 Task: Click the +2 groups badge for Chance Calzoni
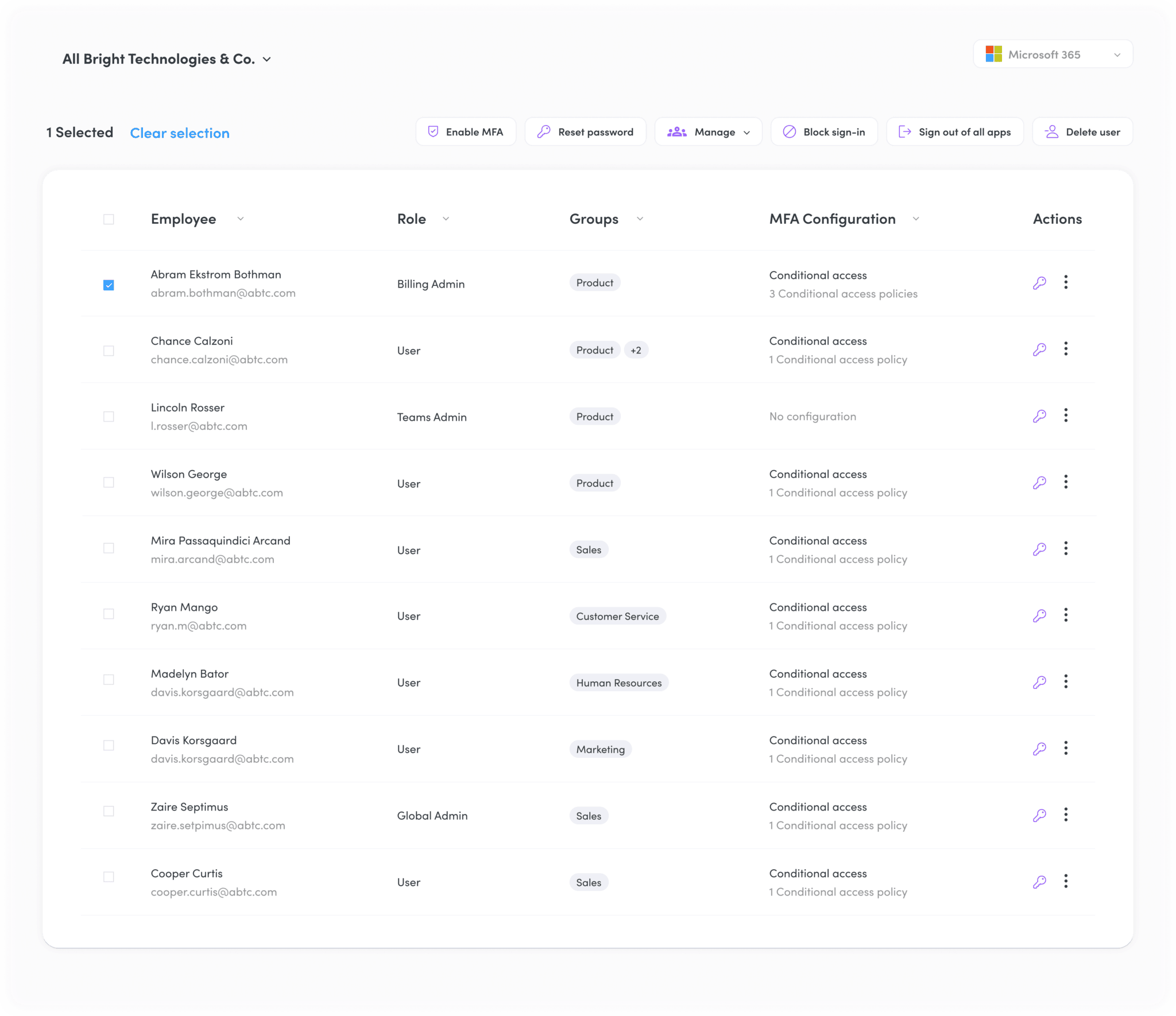(x=636, y=350)
